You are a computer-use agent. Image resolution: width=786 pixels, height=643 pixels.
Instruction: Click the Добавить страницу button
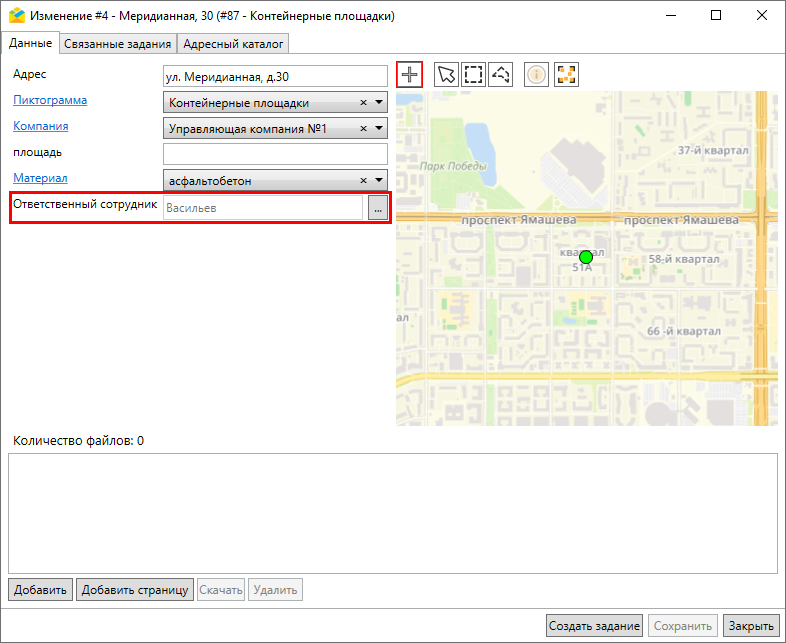[x=135, y=590]
